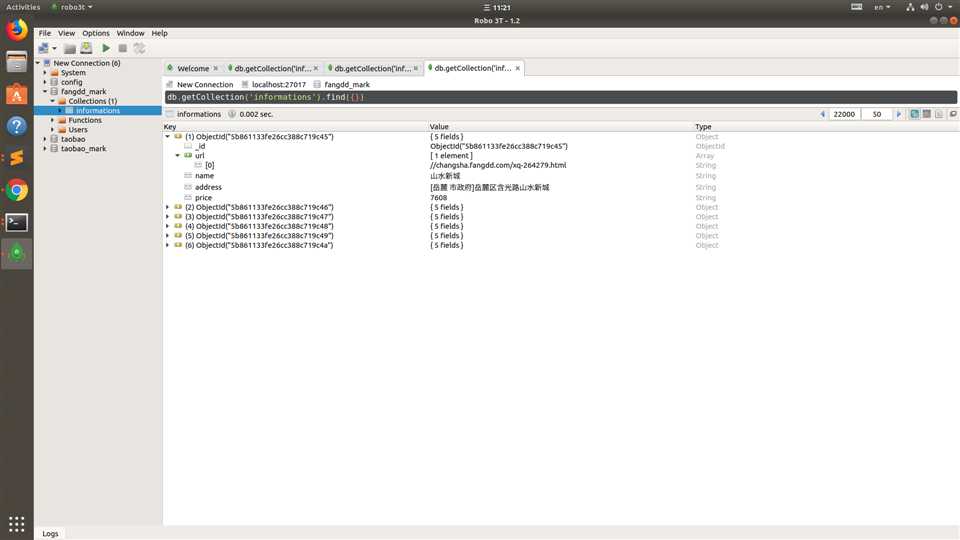Image resolution: width=960 pixels, height=540 pixels.
Task: Click the System folder icon
Action: pyautogui.click(x=54, y=72)
